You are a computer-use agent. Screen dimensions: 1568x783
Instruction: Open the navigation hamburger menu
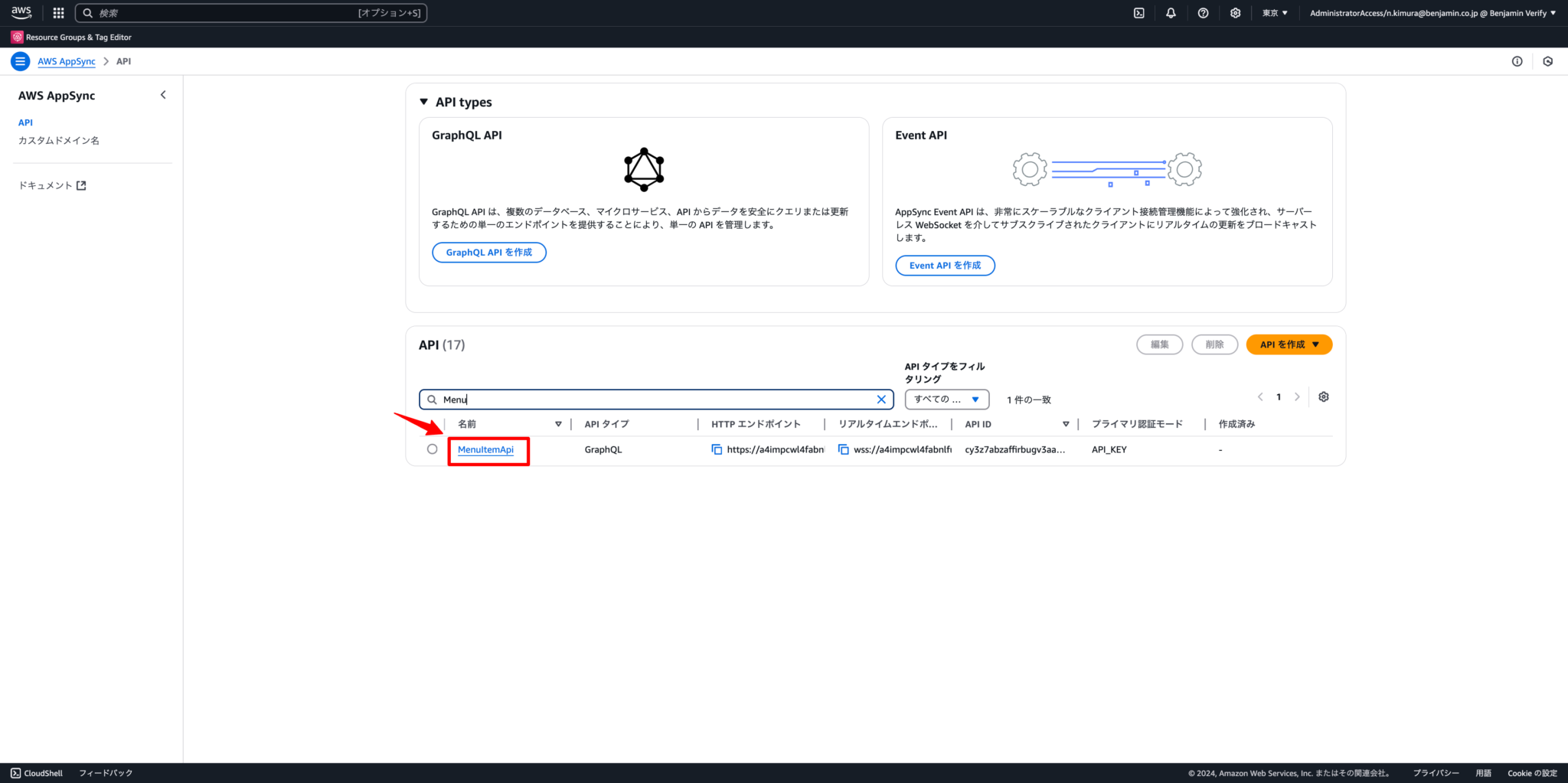click(x=20, y=60)
